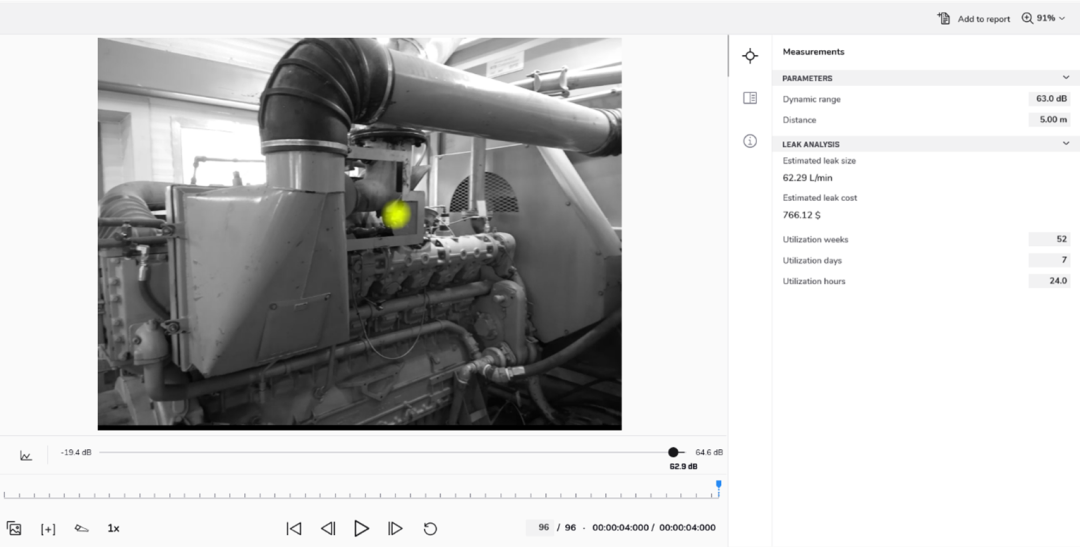Click the eraser tool icon
The height and width of the screenshot is (547, 1080).
pos(81,528)
